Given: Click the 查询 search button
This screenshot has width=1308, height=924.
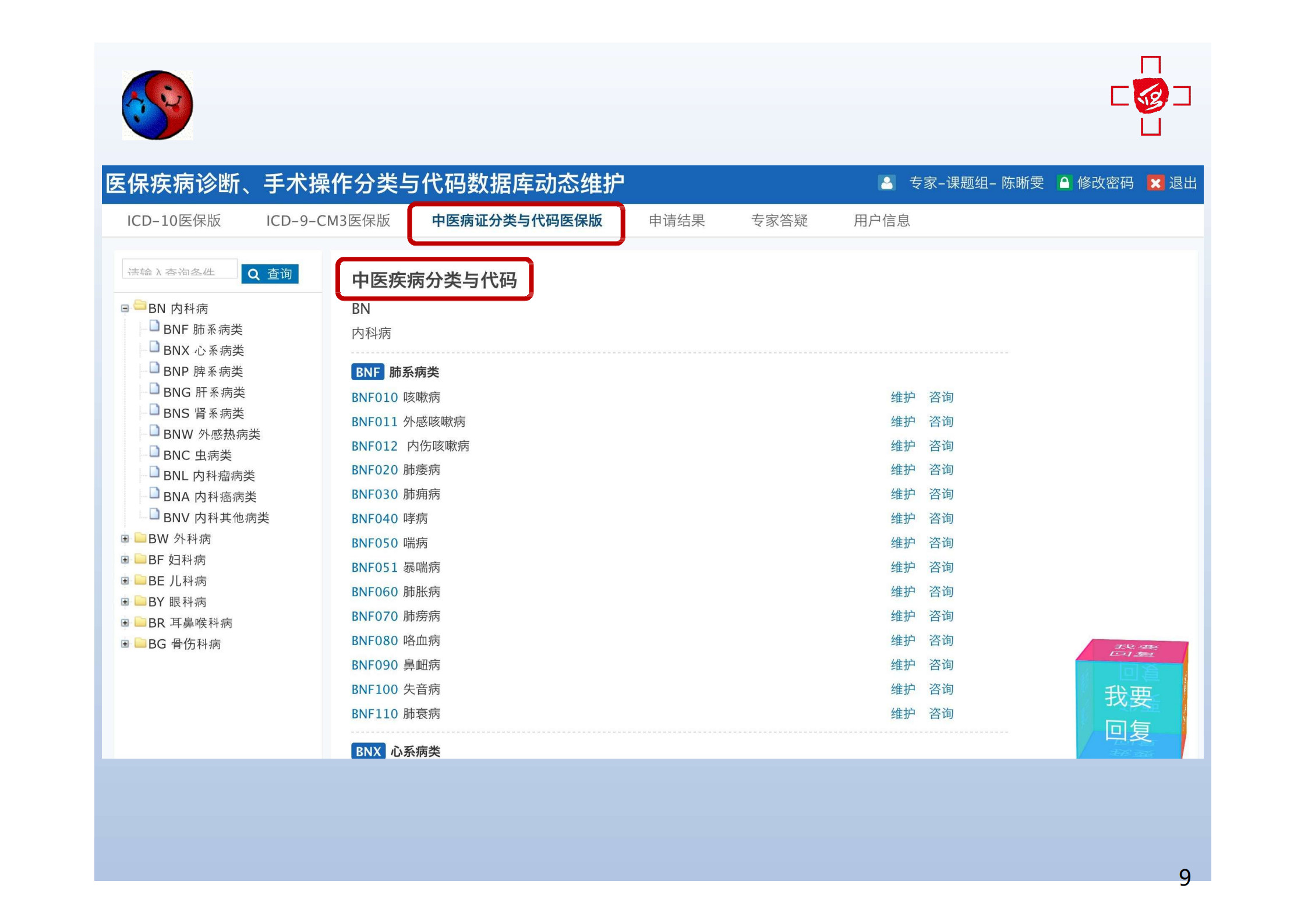Looking at the screenshot, I should pos(270,274).
